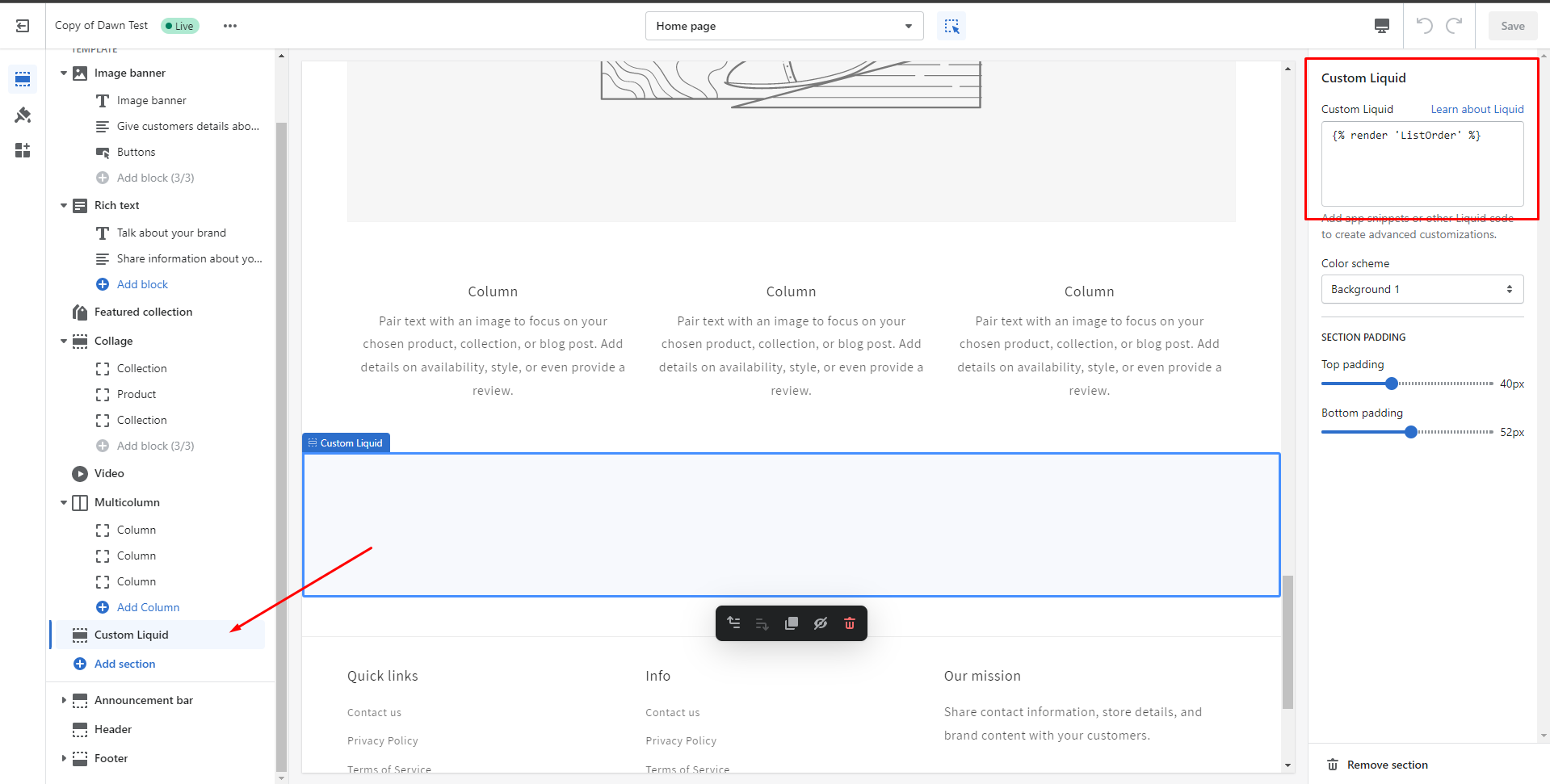
Task: Click 'Copy of Dawn Test' theme name
Action: click(101, 25)
